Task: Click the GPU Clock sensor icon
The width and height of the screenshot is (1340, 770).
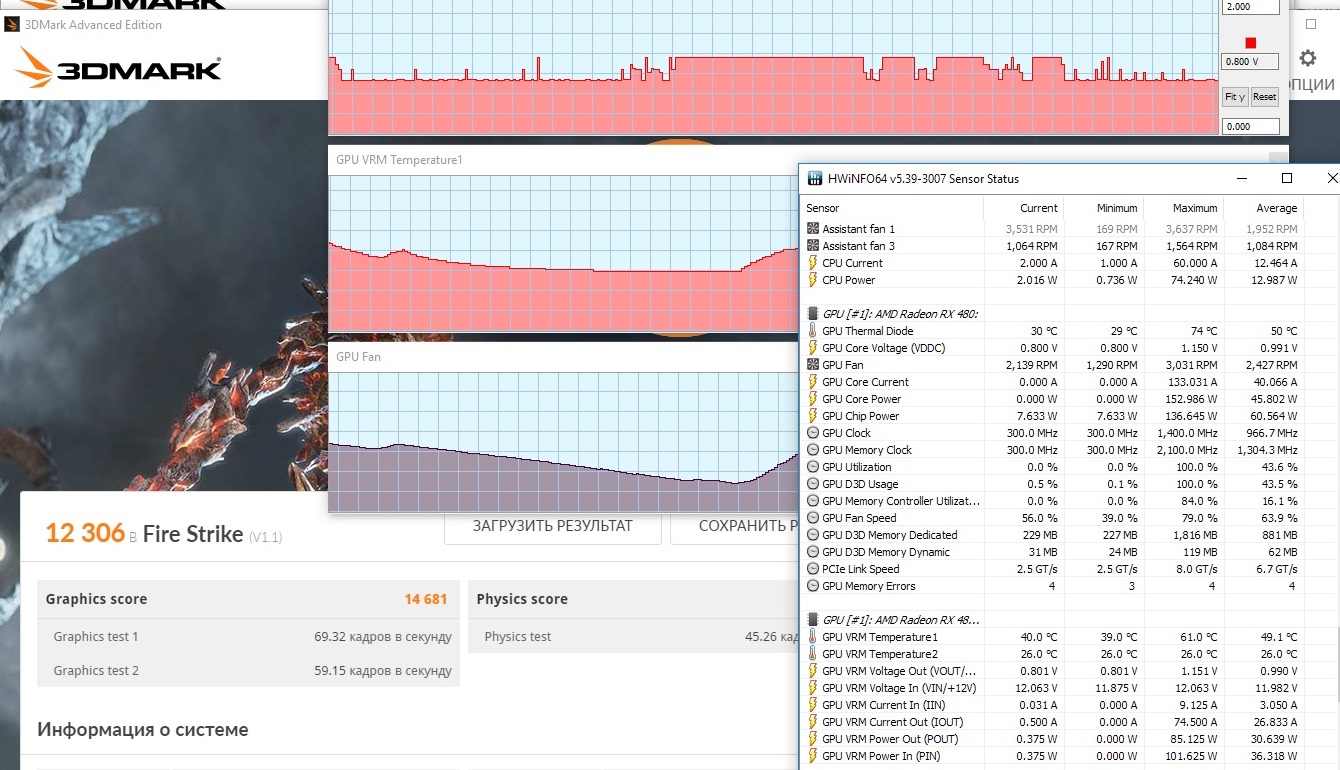Action: (812, 433)
